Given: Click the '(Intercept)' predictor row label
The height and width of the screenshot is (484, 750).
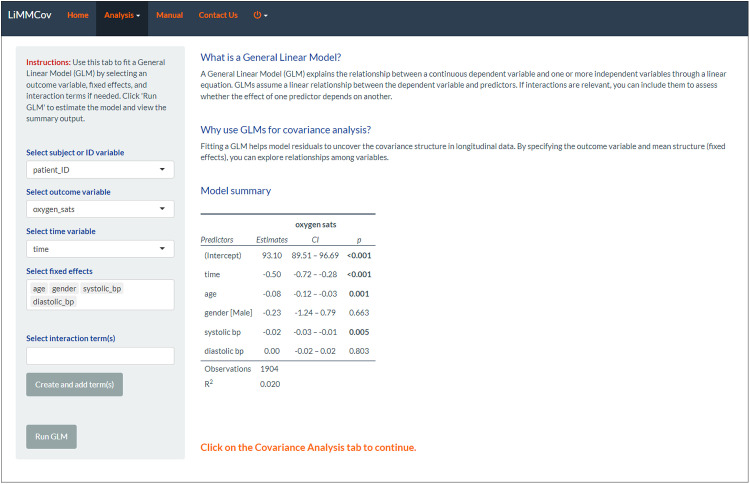Looking at the screenshot, I should 223,255.
